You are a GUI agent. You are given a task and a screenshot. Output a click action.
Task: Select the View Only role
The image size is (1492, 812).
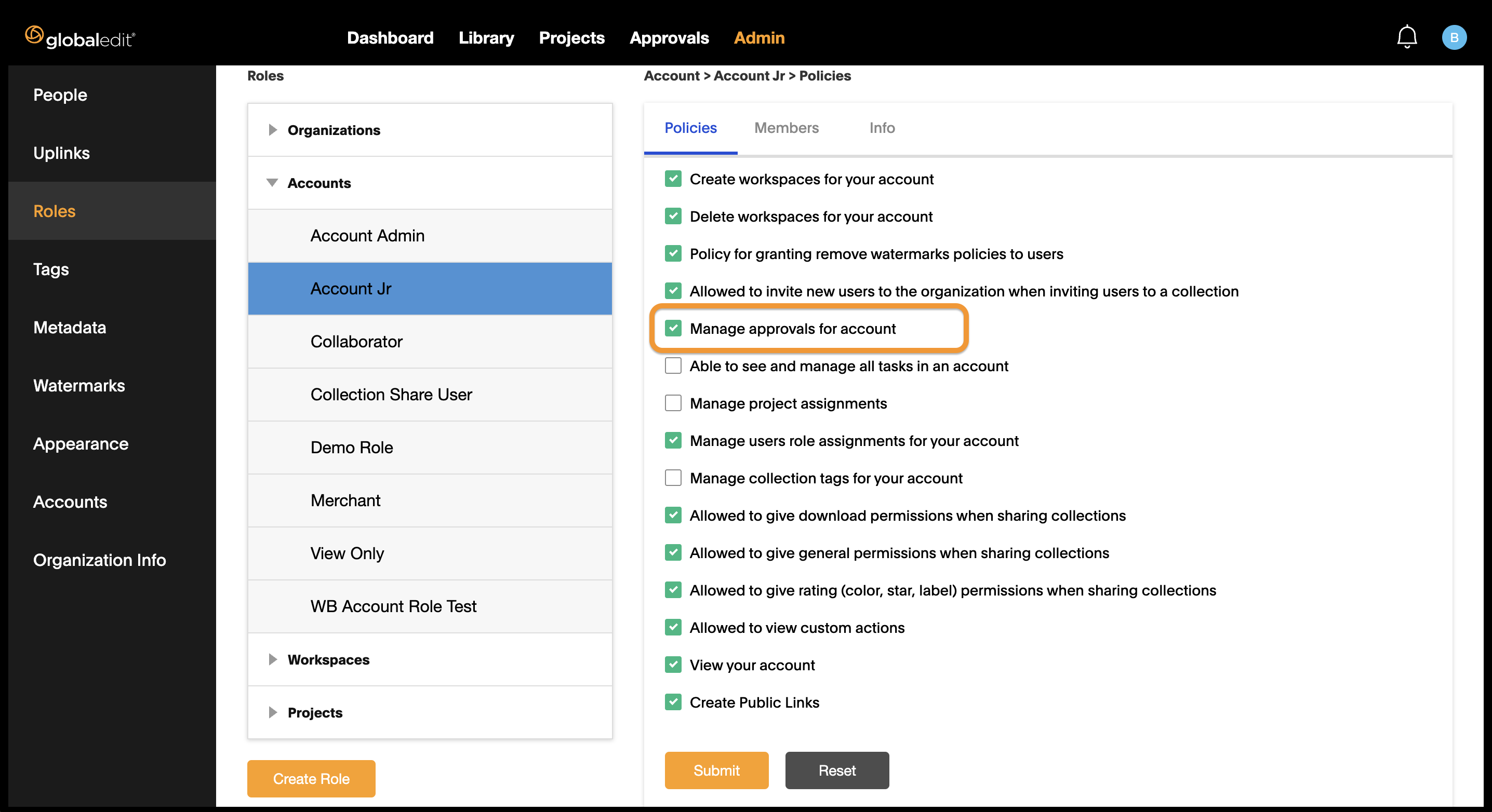click(x=430, y=553)
